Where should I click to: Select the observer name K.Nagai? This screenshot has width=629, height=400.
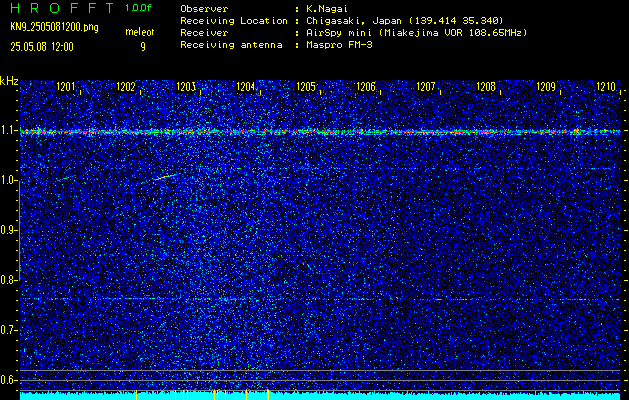327,8
